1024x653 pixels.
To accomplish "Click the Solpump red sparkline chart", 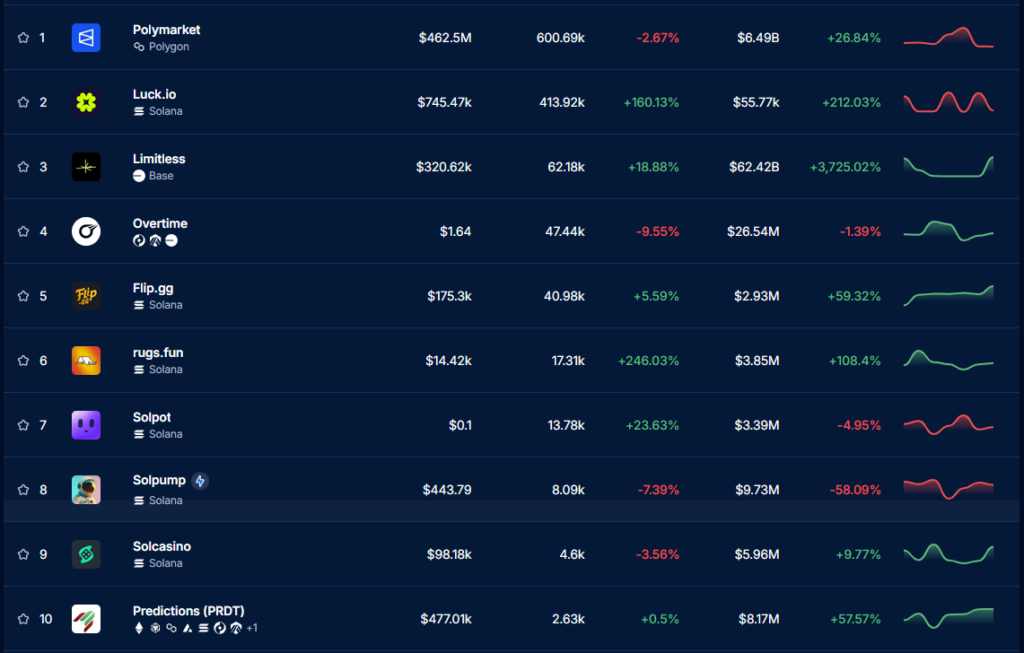I will click(948, 489).
